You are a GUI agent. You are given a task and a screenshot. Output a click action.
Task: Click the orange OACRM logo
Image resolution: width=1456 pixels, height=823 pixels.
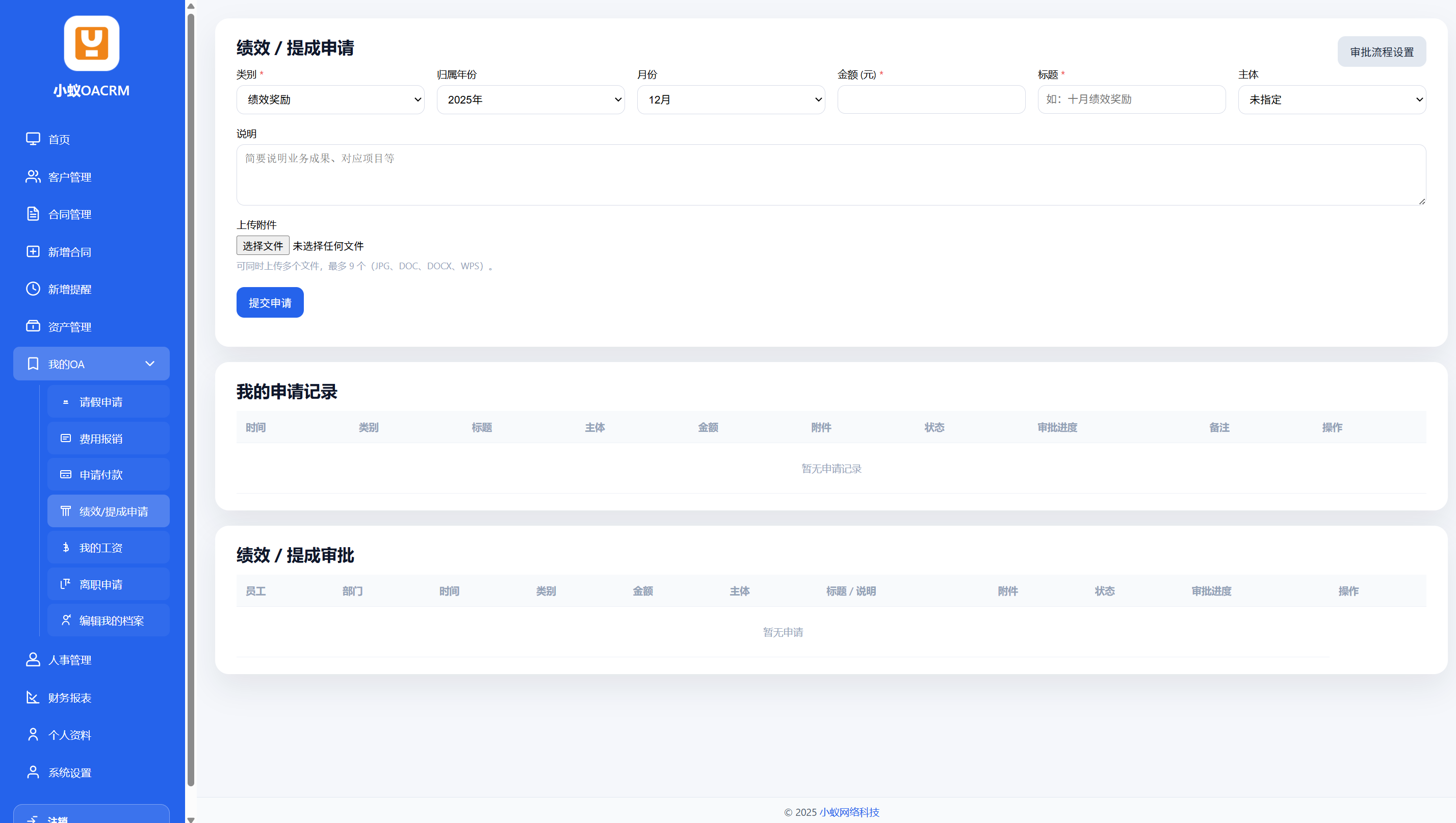point(91,43)
